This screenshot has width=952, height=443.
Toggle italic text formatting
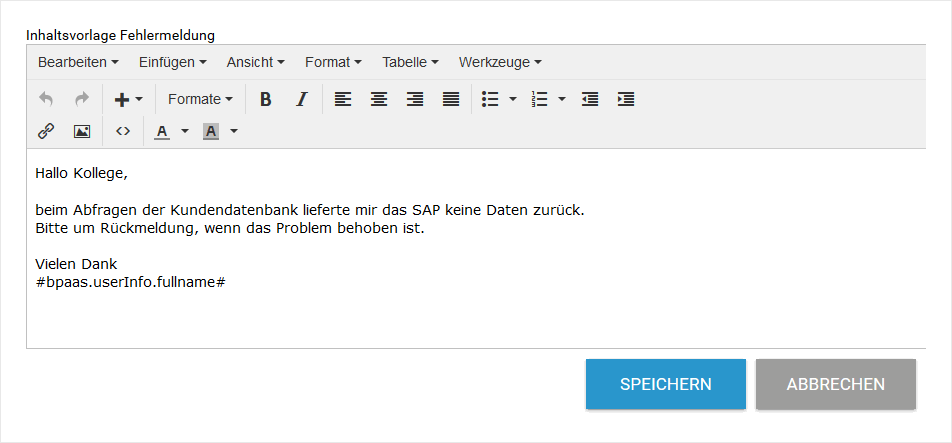pyautogui.click(x=301, y=99)
